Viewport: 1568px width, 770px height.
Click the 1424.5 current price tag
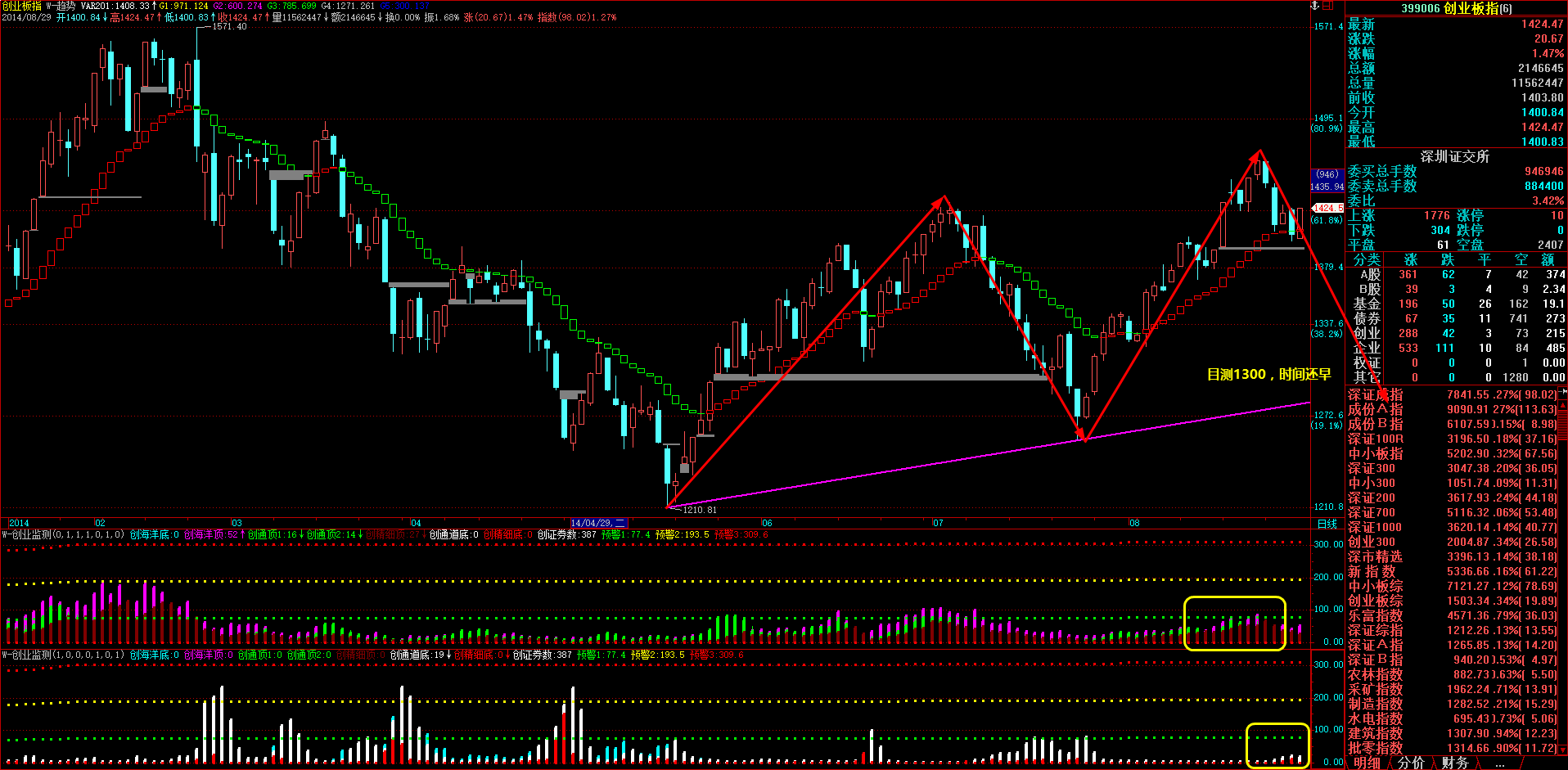pyautogui.click(x=1327, y=208)
